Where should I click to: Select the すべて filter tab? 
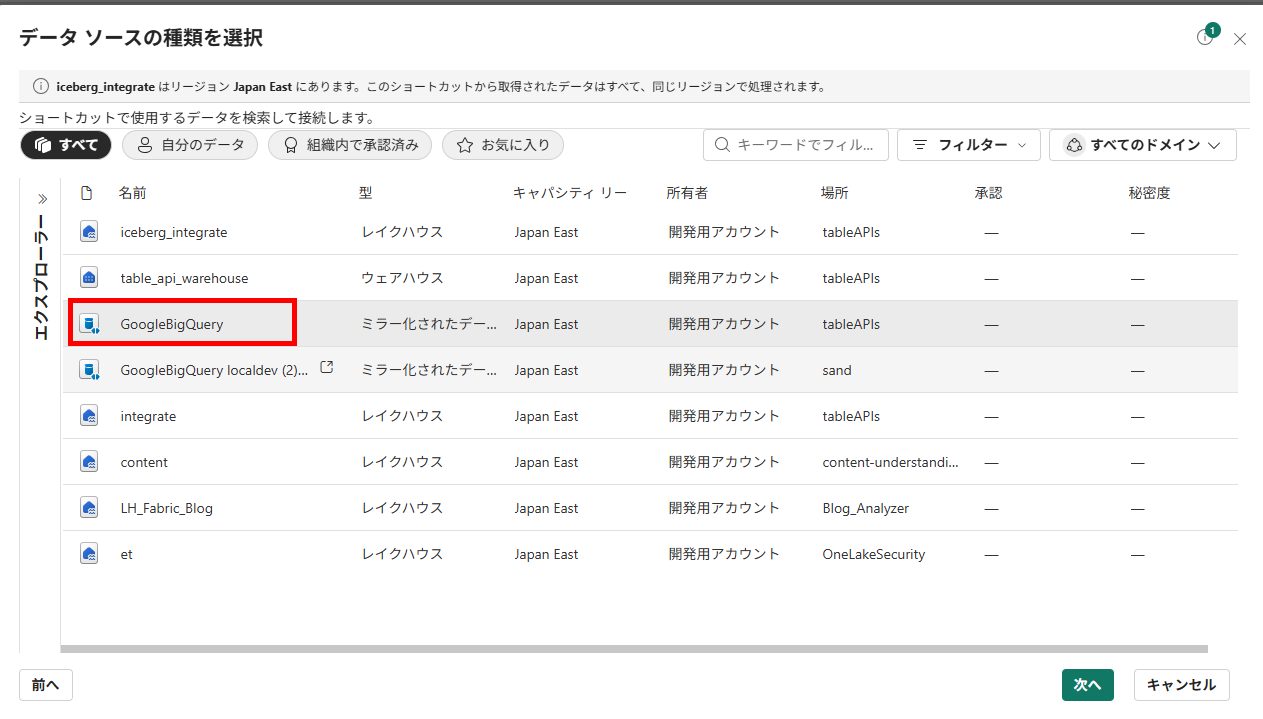tap(66, 145)
